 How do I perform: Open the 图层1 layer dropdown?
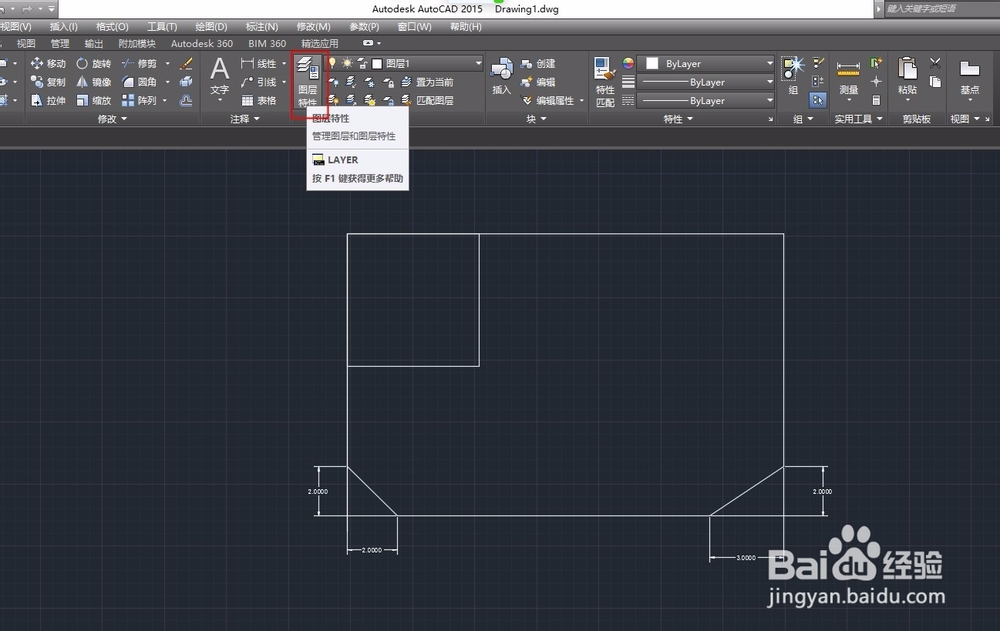tap(478, 63)
